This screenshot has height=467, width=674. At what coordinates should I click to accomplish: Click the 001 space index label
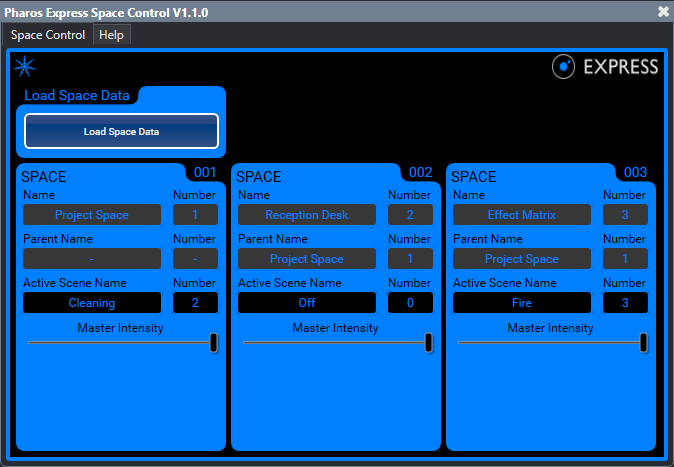click(x=205, y=172)
